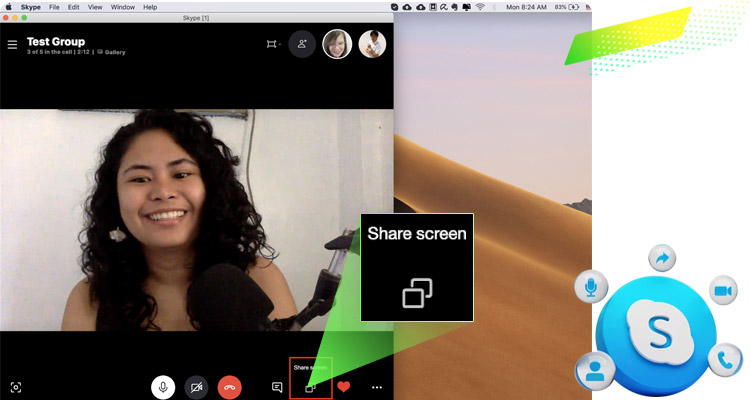750x400 pixels.
Task: Mute the microphone
Action: [163, 387]
